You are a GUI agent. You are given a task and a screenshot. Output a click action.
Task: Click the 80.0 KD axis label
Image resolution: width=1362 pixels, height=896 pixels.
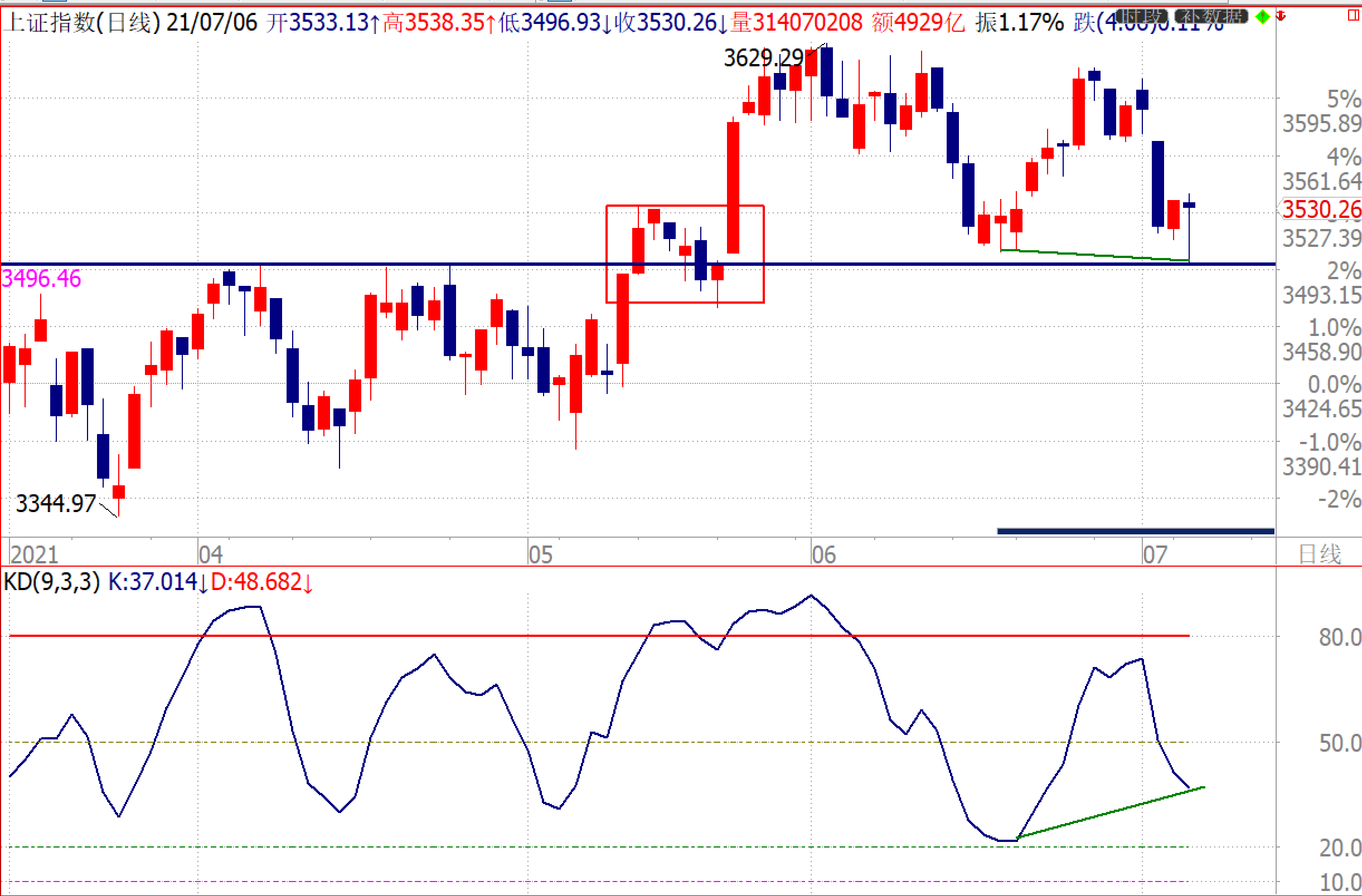click(1340, 637)
